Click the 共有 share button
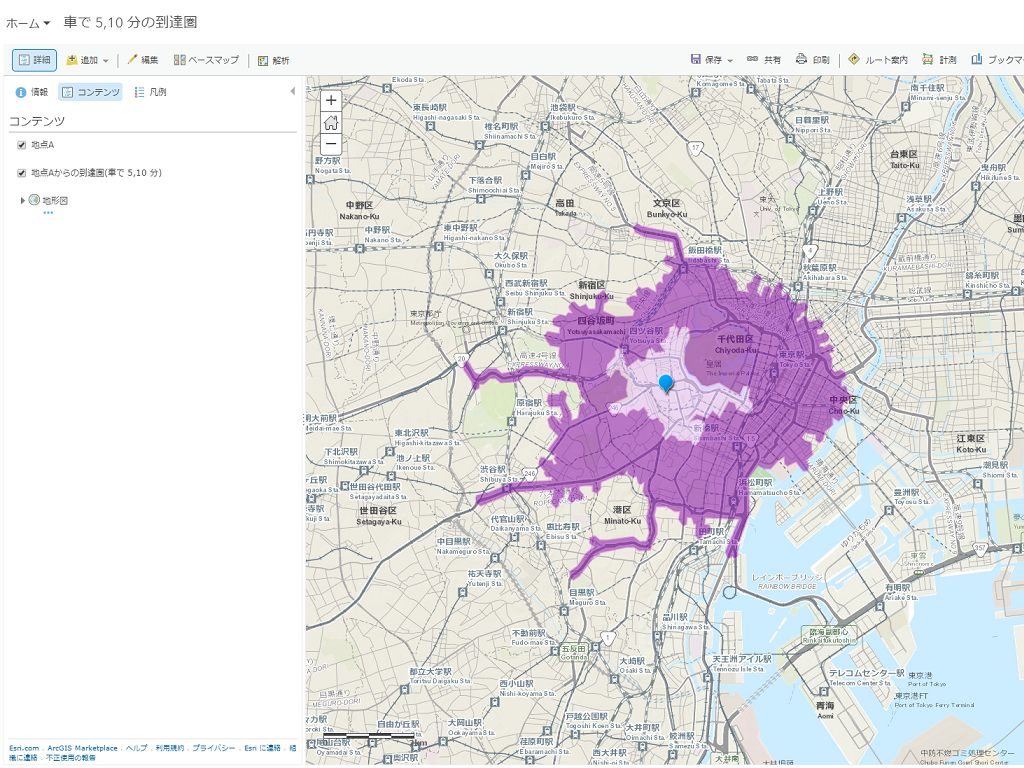Screen dimensions: 1024x768 tap(764, 60)
